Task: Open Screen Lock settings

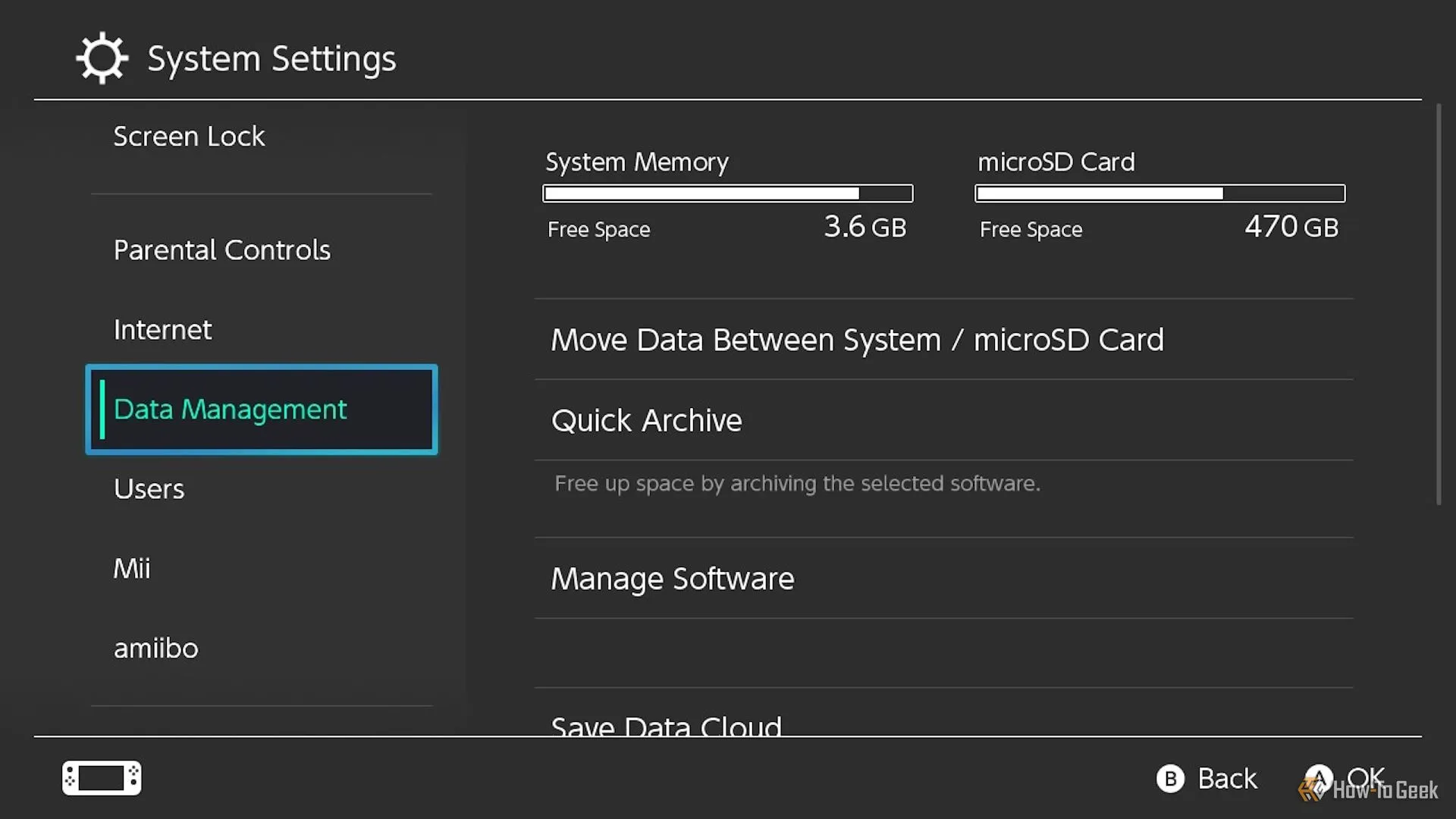Action: tap(262, 136)
